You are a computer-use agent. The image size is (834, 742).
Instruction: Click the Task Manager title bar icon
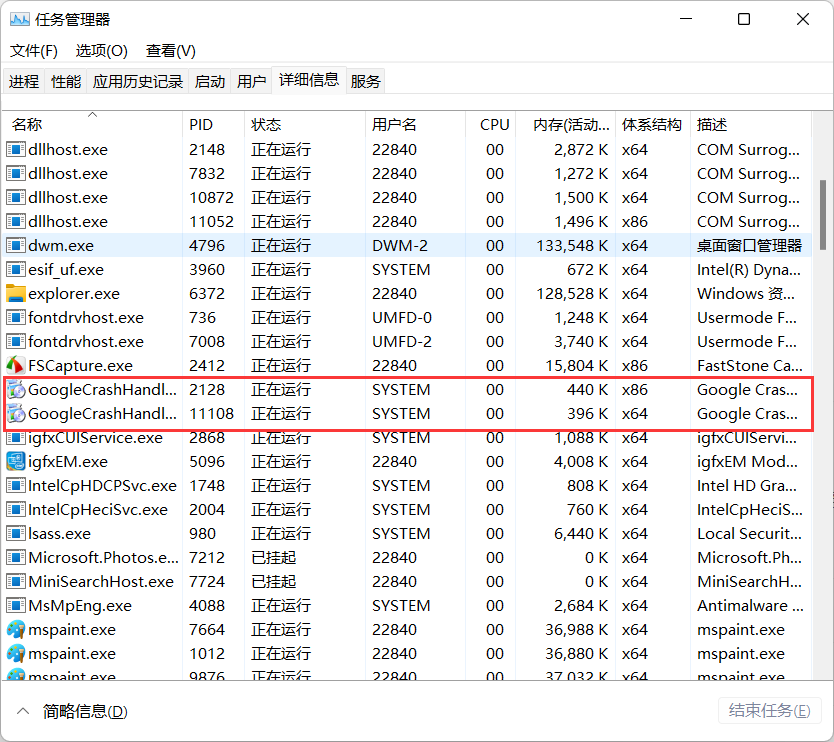pyautogui.click(x=20, y=20)
